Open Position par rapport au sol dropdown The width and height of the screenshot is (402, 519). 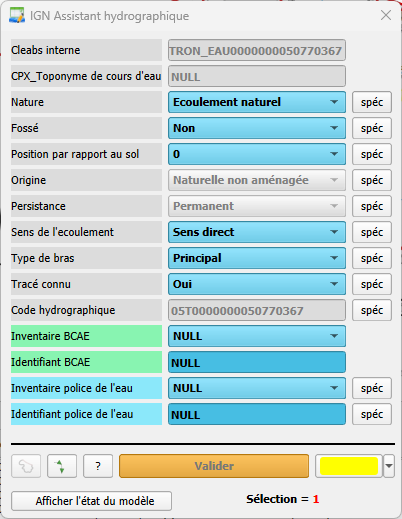point(257,154)
